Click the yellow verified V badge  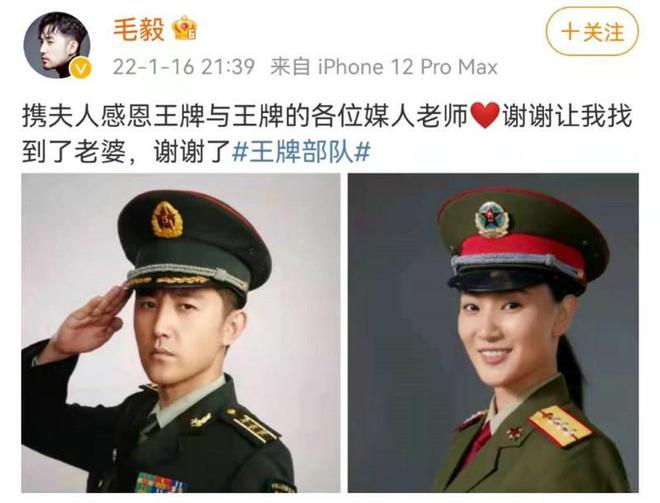[x=80, y=68]
